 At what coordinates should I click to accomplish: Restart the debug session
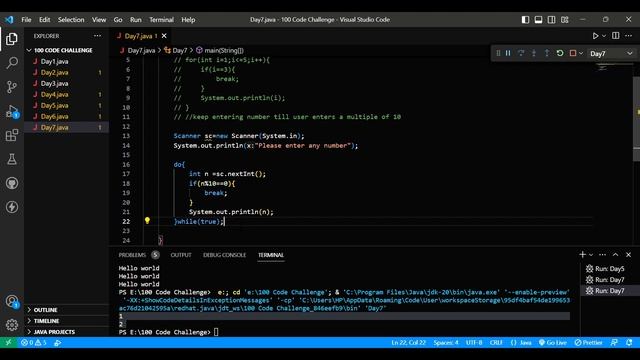click(560, 53)
